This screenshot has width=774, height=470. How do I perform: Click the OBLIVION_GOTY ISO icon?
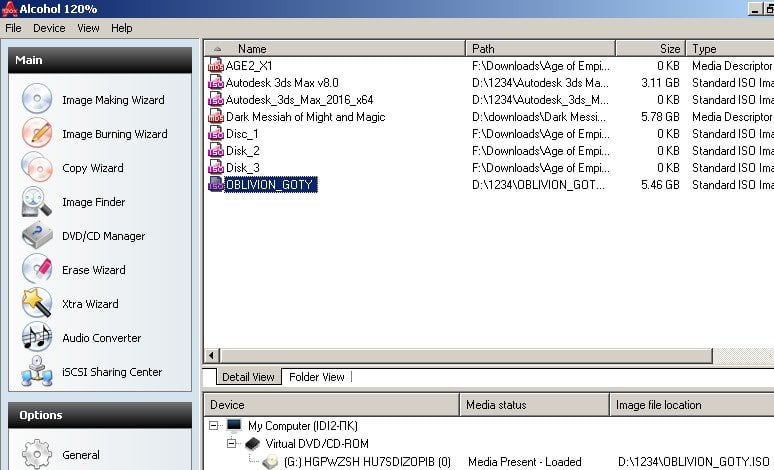216,184
